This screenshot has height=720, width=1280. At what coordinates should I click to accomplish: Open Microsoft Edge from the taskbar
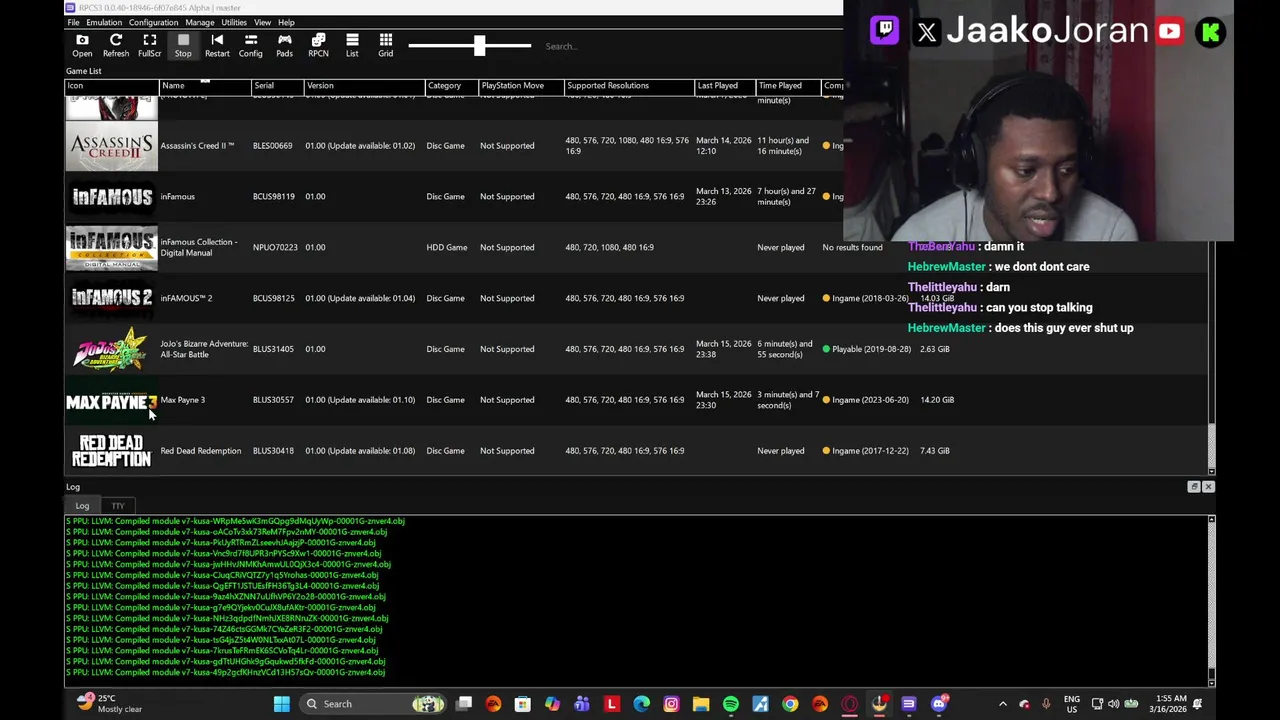tap(641, 704)
